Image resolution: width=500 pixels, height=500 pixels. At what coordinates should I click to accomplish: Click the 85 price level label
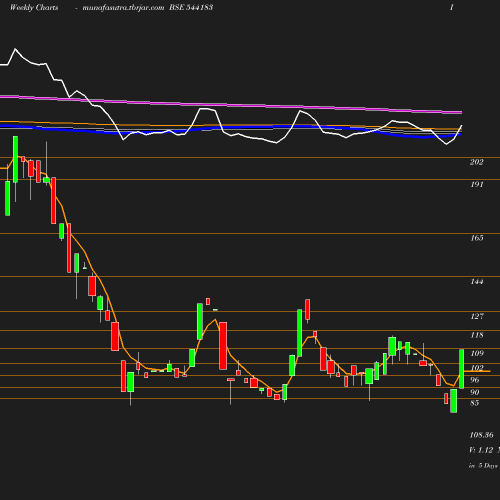coord(474,403)
